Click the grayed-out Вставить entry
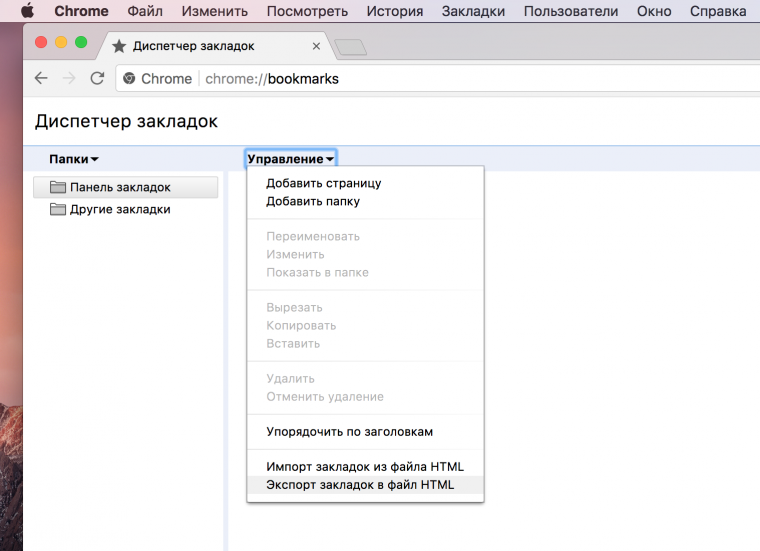This screenshot has width=760, height=551. [365, 344]
